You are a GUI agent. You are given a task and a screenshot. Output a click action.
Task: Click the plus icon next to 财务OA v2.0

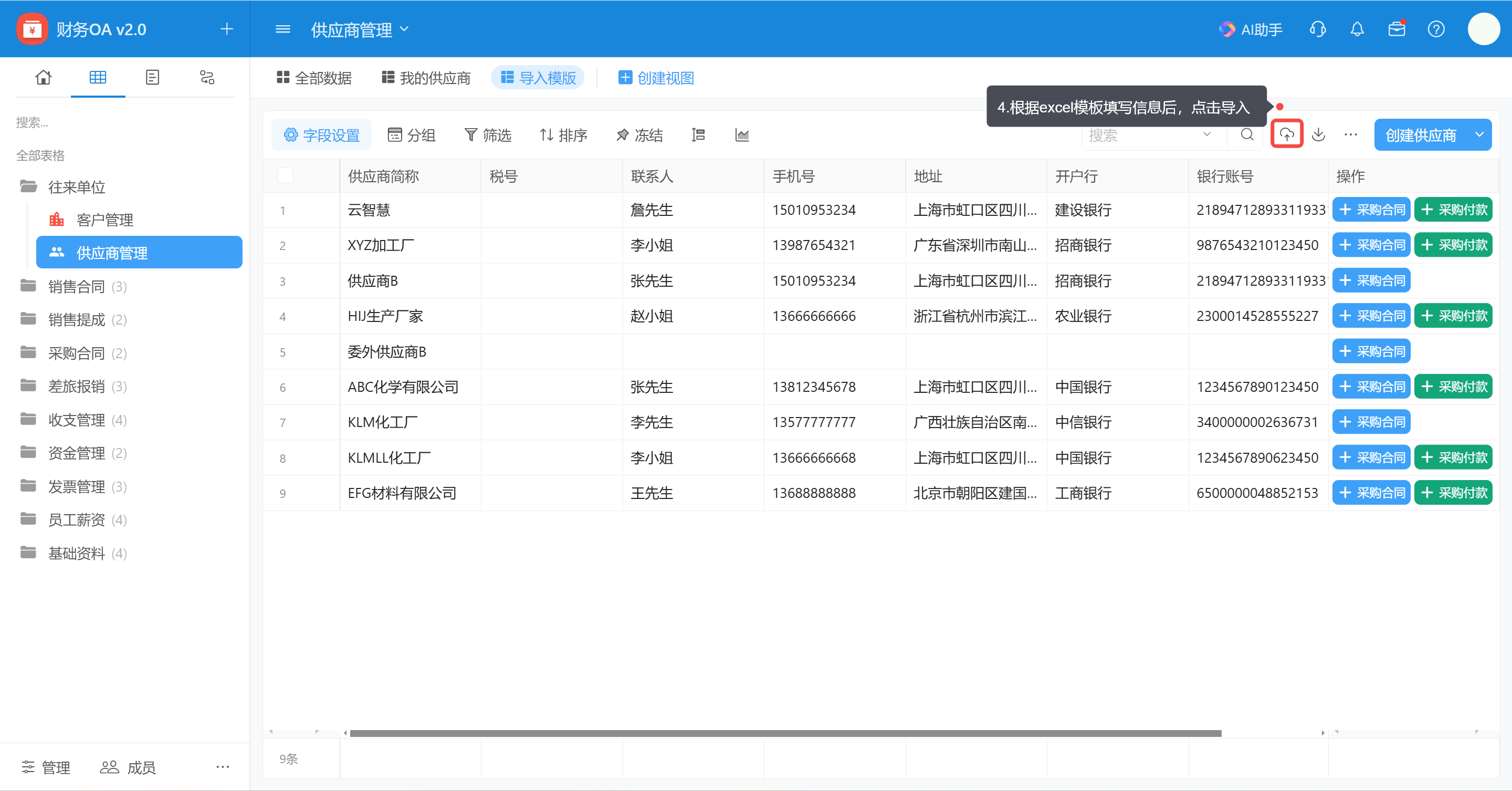click(227, 29)
